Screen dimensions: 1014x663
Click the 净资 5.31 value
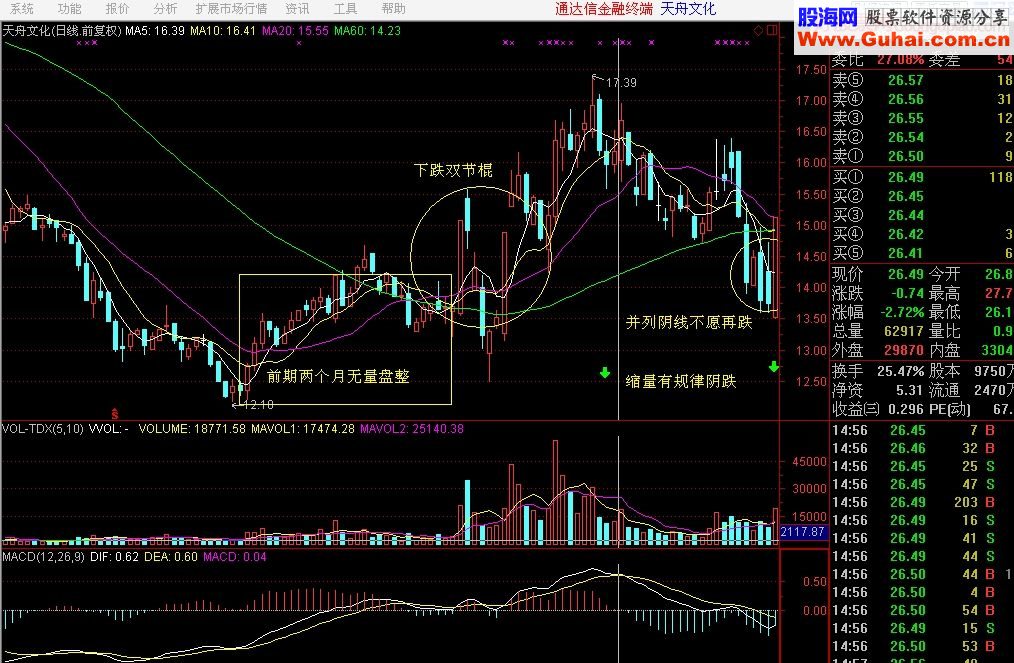909,390
